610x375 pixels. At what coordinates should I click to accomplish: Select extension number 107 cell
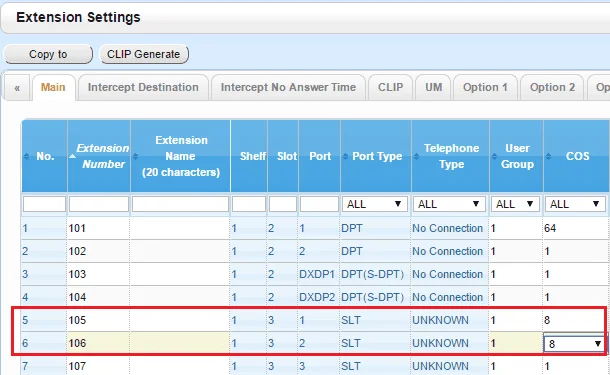pyautogui.click(x=98, y=366)
